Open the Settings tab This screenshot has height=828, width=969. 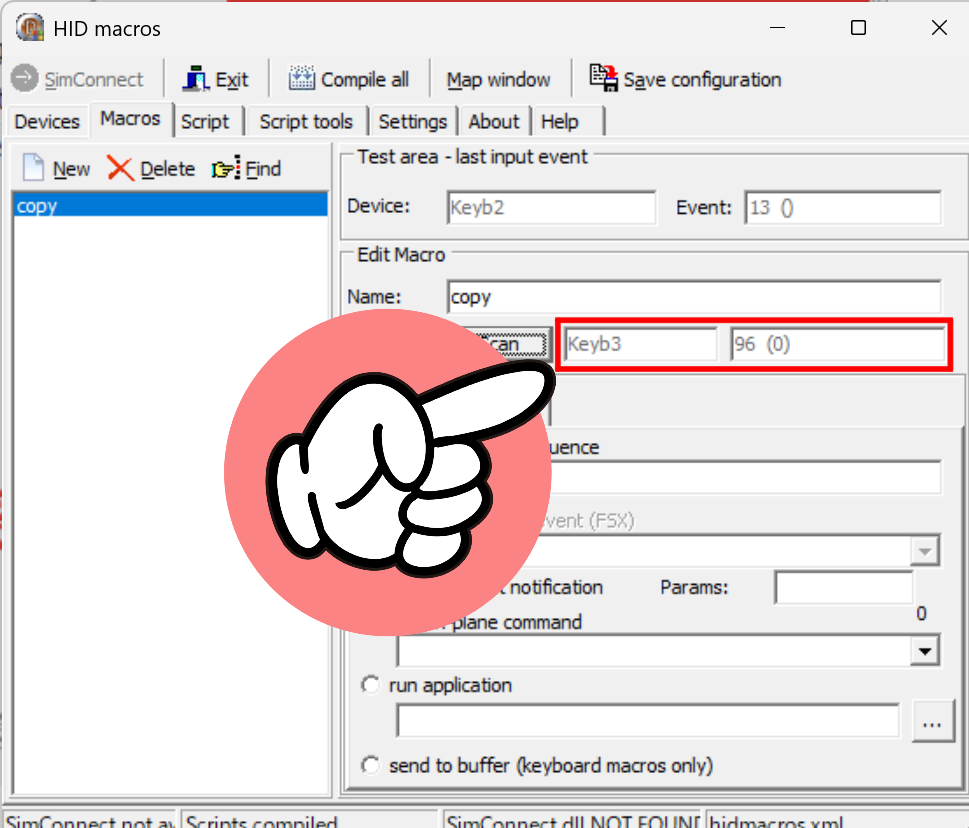412,122
